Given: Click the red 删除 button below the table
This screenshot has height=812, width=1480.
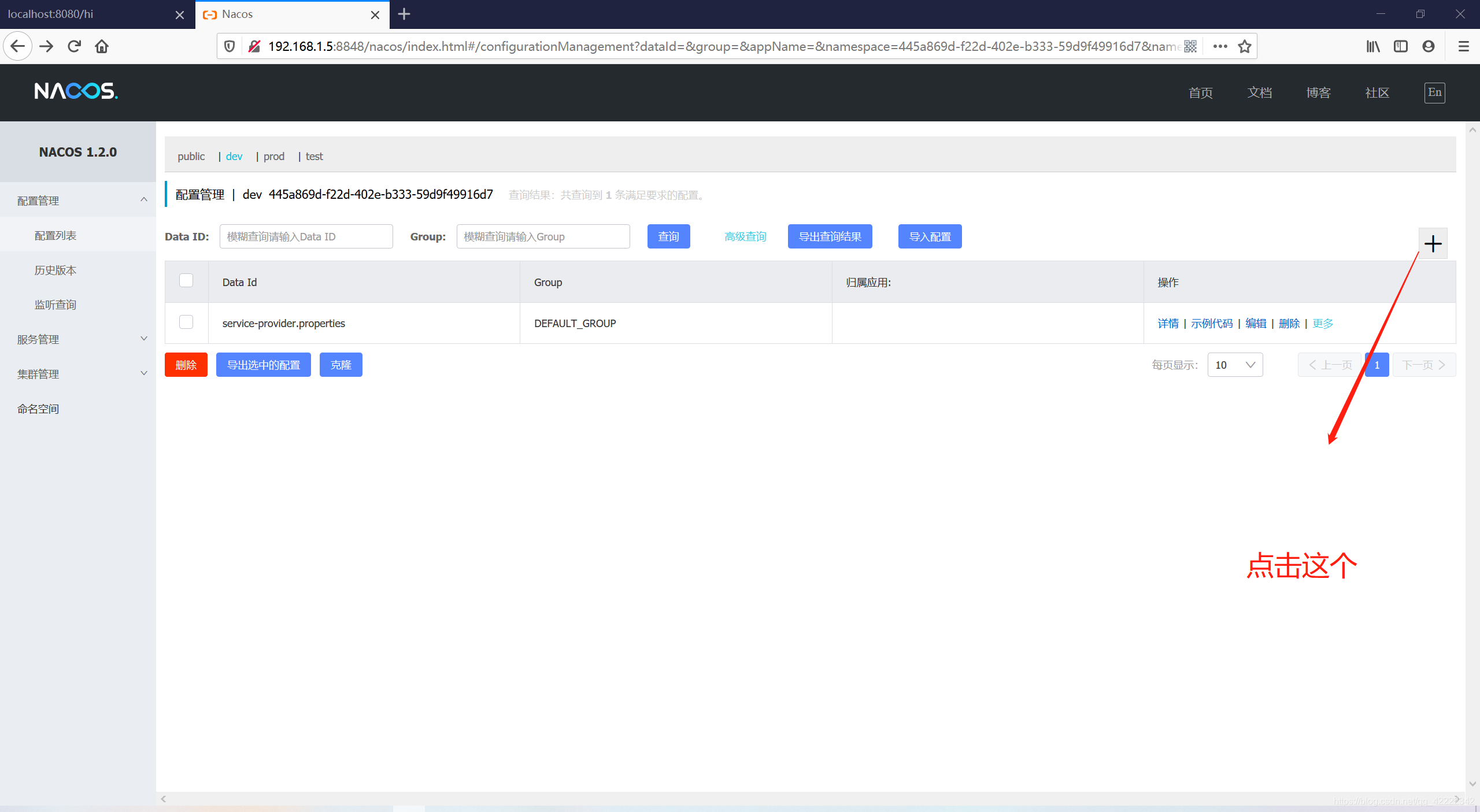Looking at the screenshot, I should 186,365.
